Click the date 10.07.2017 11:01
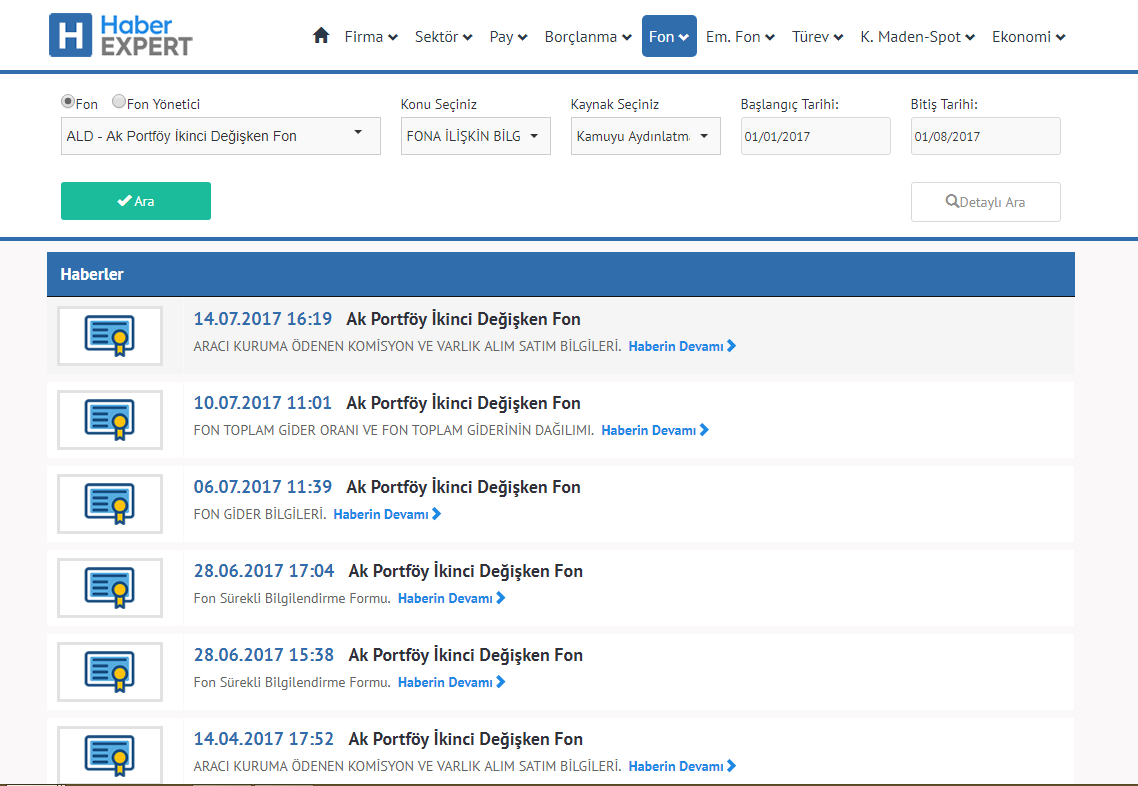The image size is (1138, 786). pyautogui.click(x=263, y=403)
